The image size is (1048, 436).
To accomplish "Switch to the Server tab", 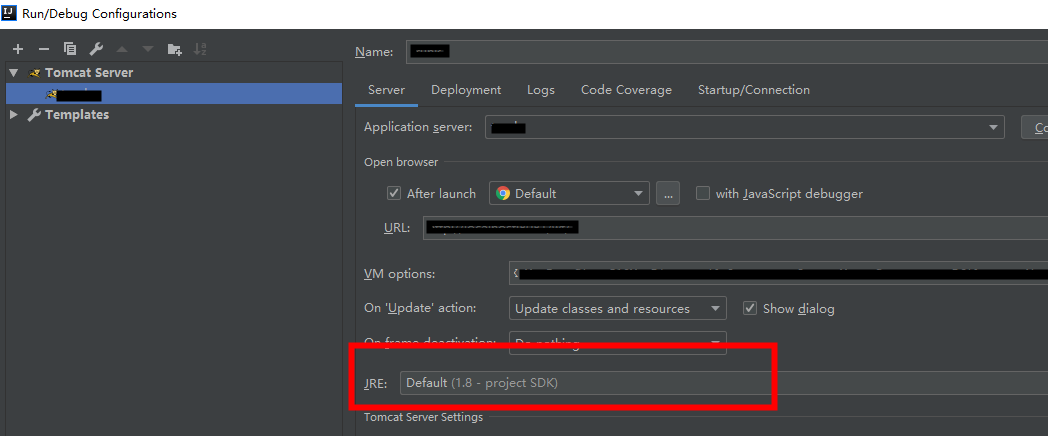I will coord(386,90).
